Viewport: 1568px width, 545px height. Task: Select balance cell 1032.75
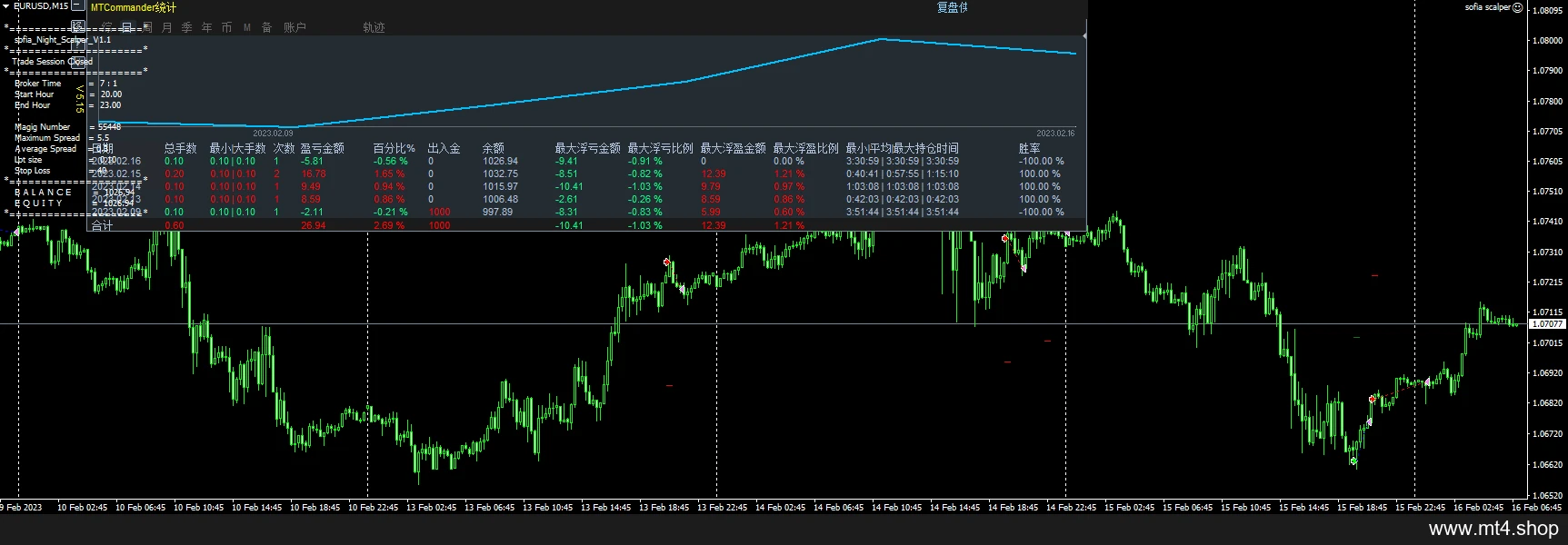pos(501,173)
